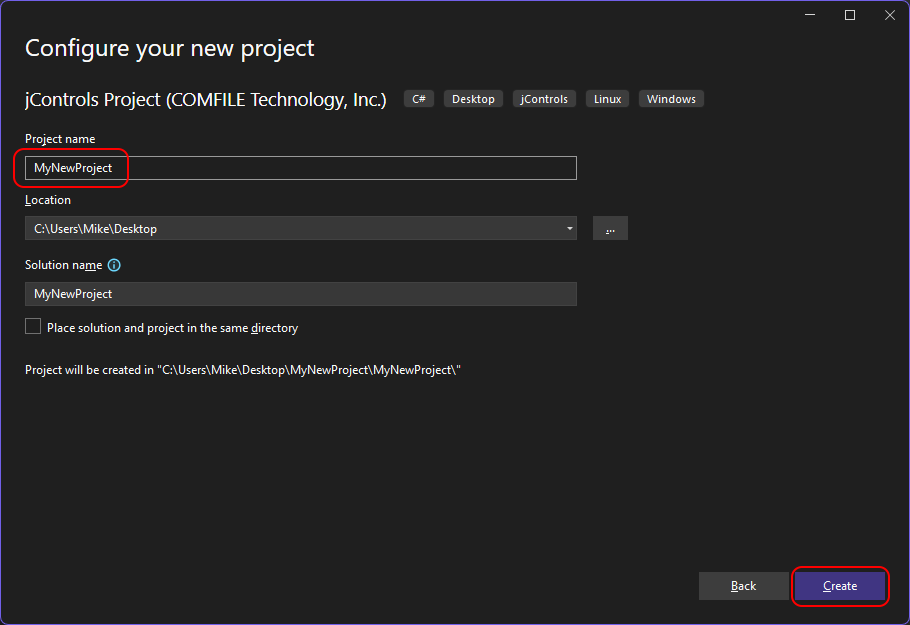
Task: Expand the Location dropdown arrow
Action: pos(570,229)
